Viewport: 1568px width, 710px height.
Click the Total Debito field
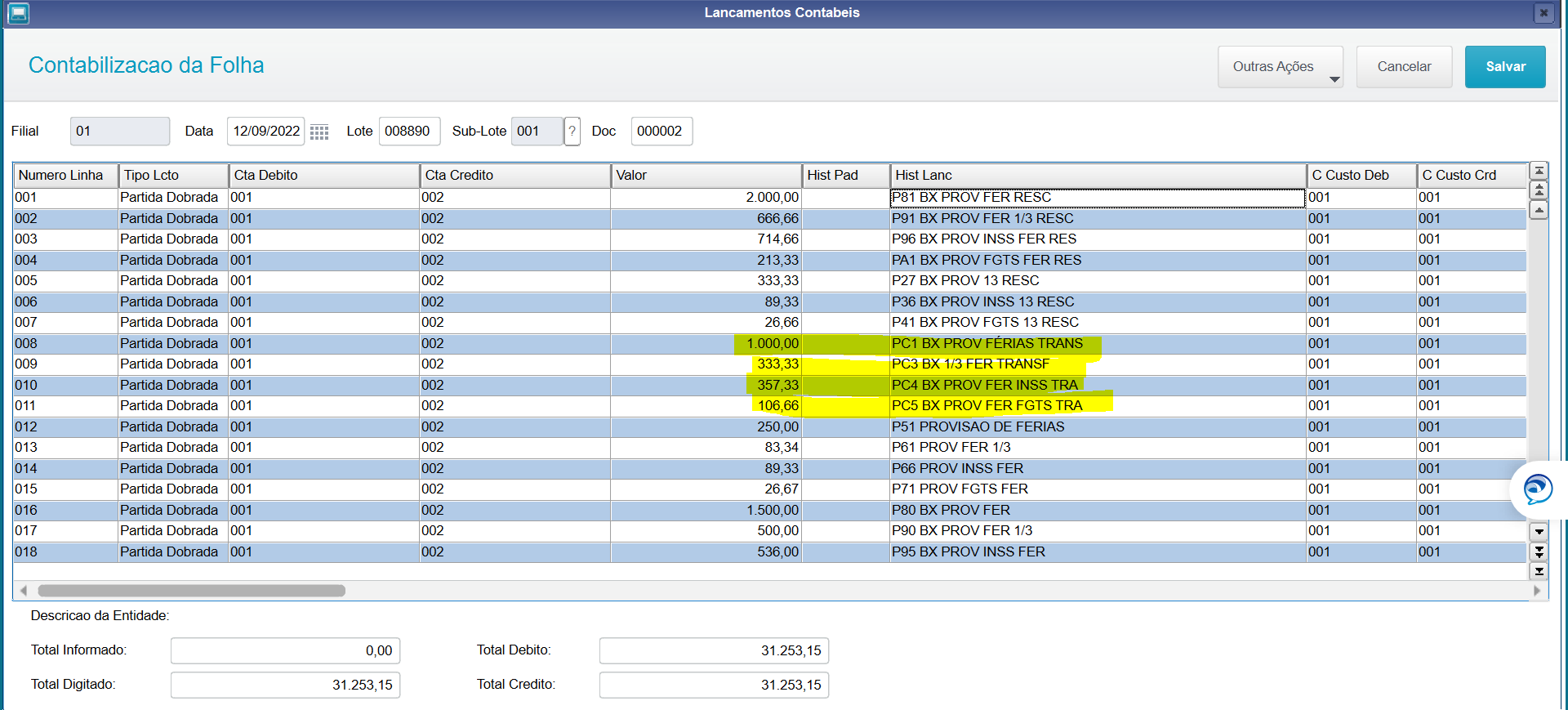coord(714,650)
